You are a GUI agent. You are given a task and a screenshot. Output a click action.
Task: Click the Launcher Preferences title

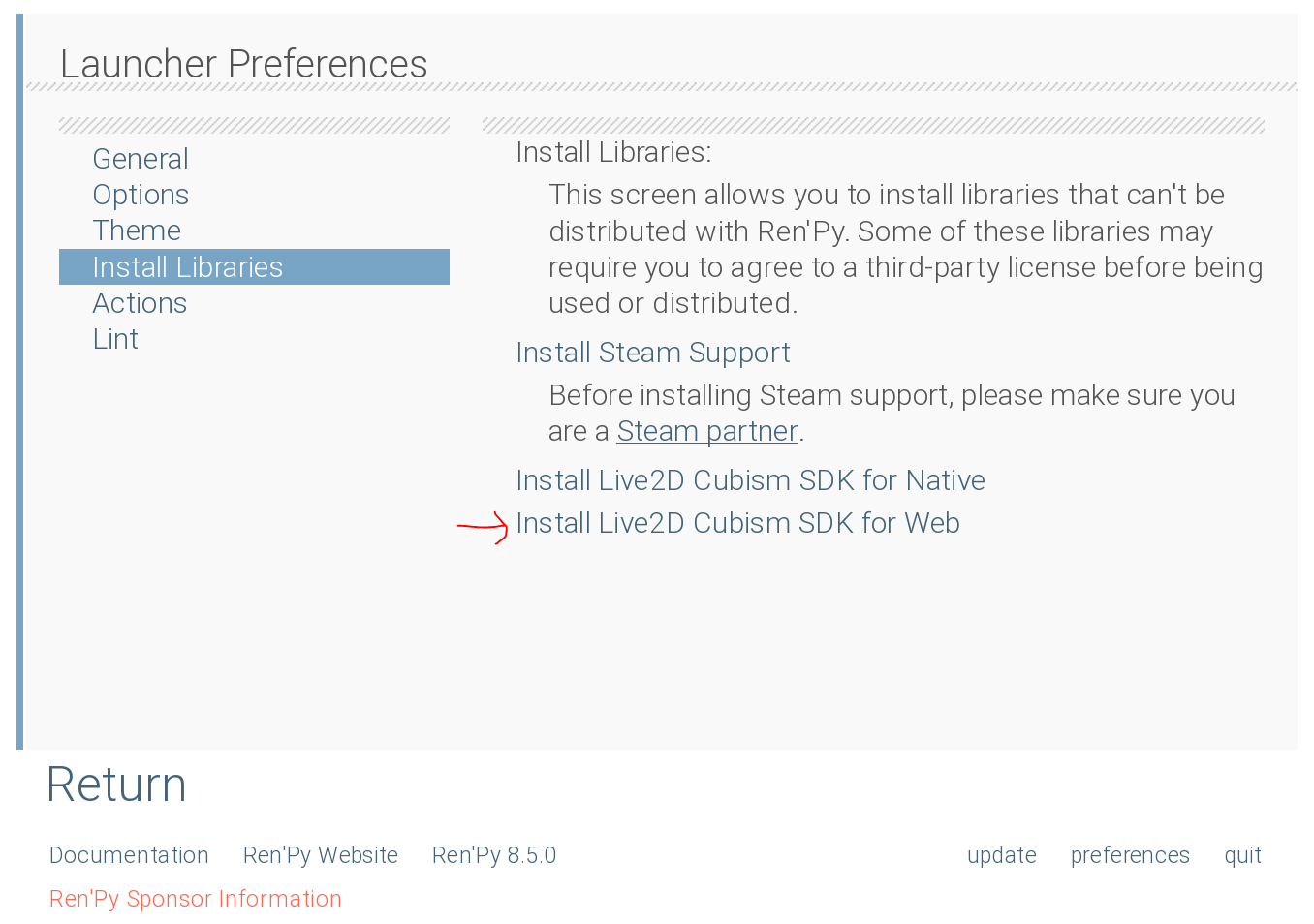point(243,63)
